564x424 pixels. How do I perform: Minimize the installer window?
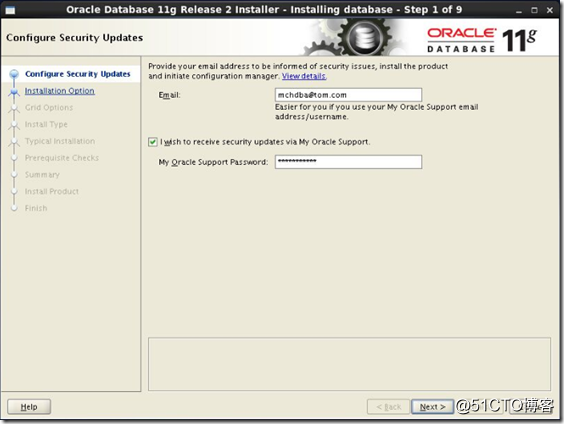tap(518, 11)
